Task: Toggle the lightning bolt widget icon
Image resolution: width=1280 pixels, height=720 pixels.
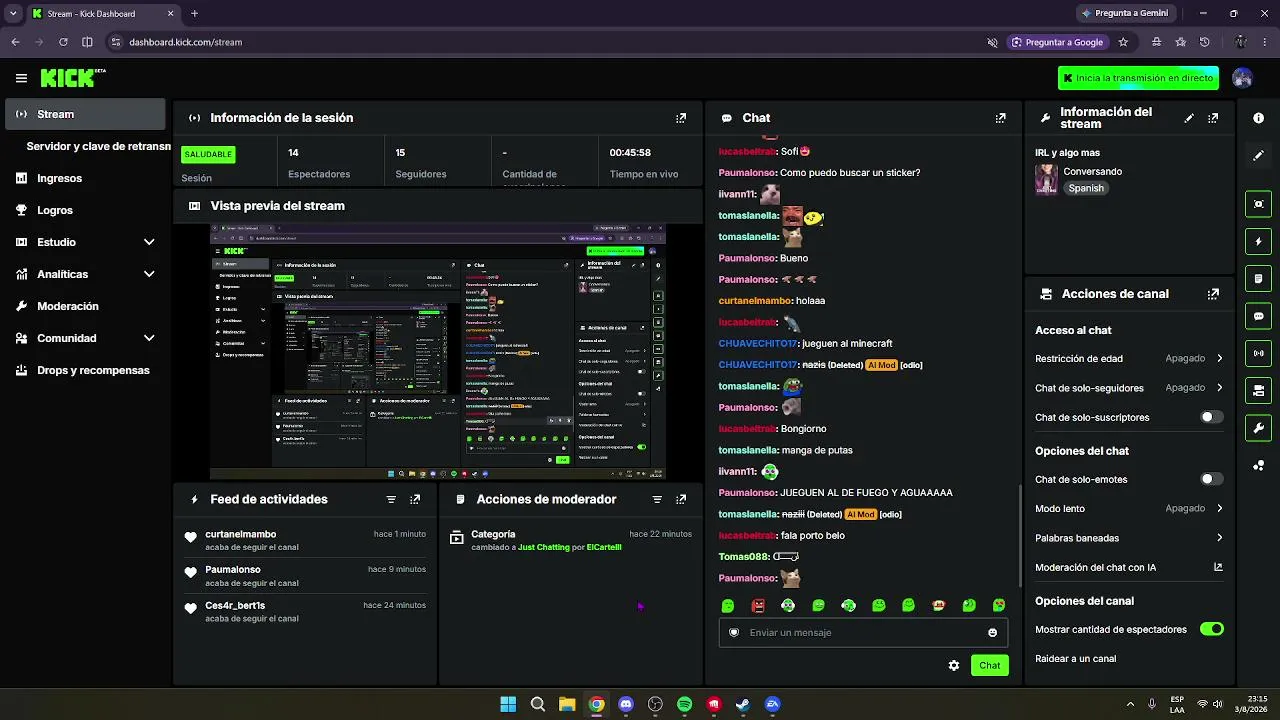Action: click(1258, 241)
